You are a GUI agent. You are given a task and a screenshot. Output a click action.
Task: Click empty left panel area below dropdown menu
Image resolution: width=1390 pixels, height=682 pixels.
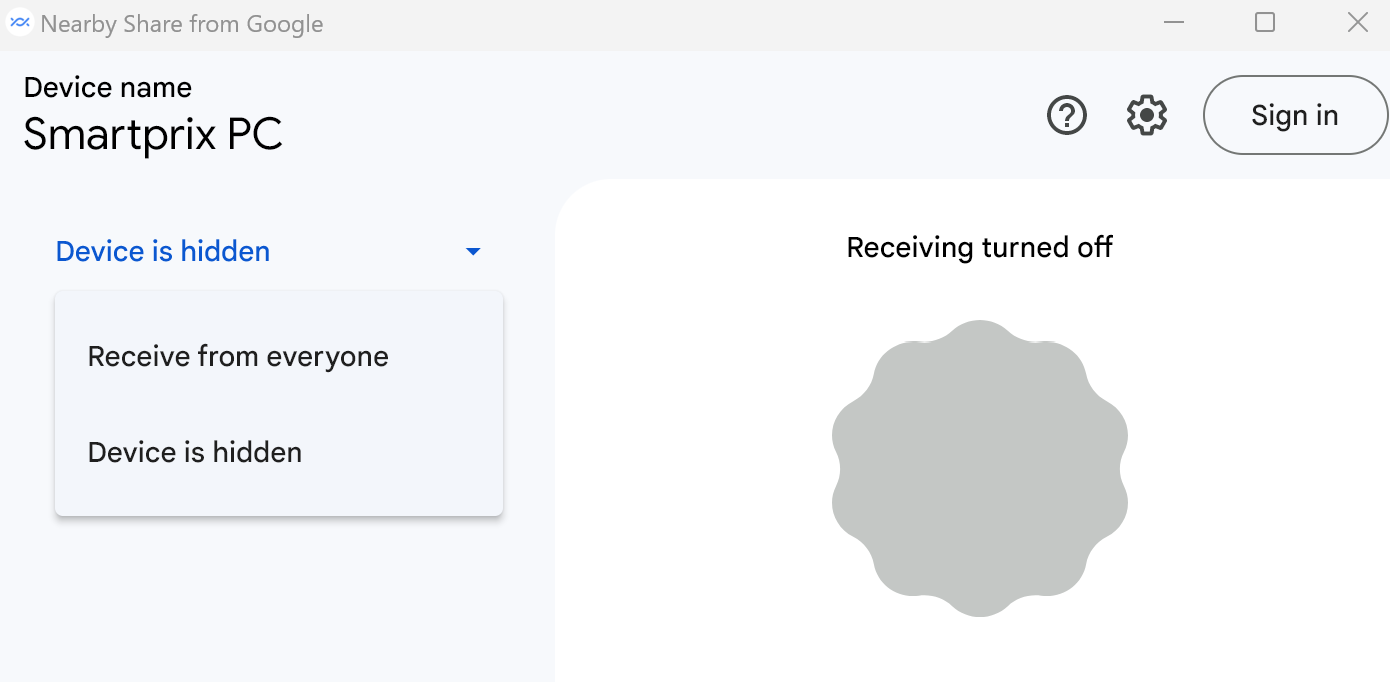277,600
